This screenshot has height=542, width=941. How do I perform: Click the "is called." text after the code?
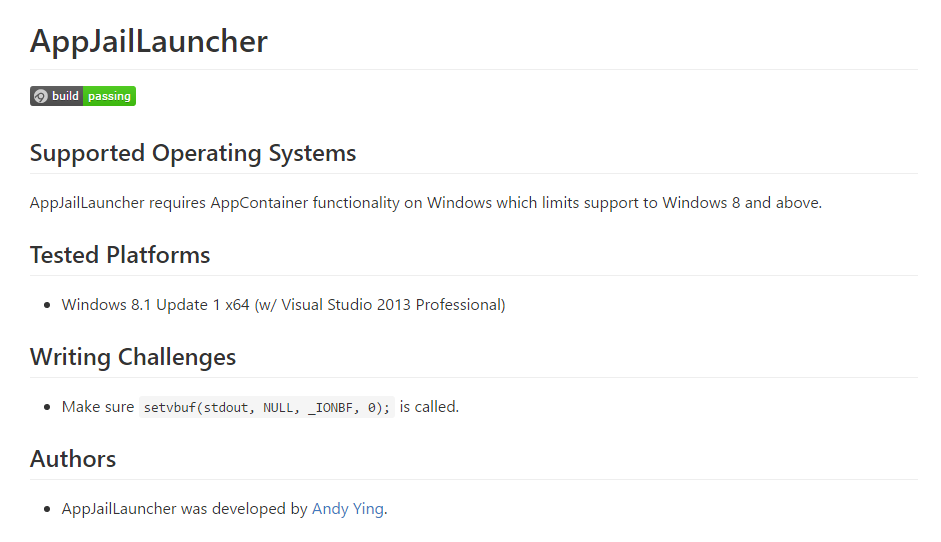(x=429, y=406)
